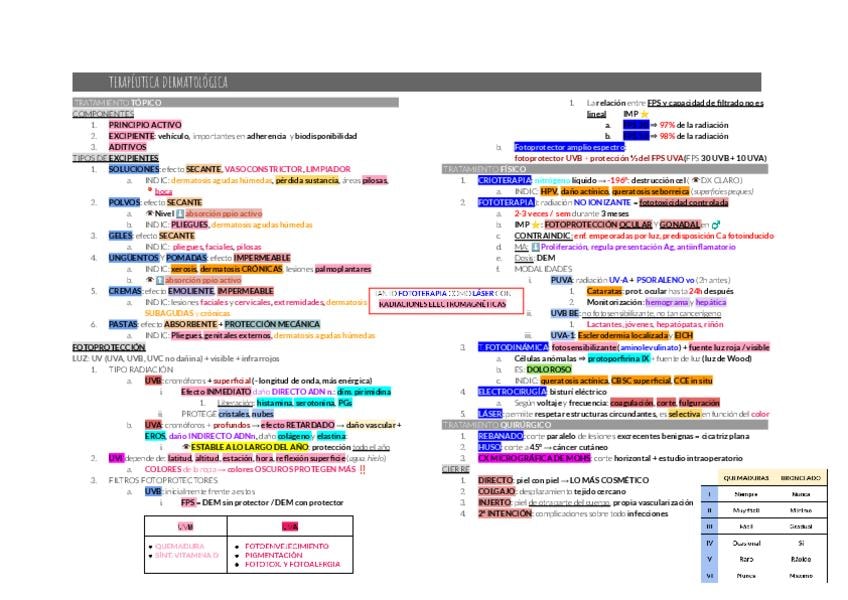Select the cyan 'histamina' word
Image resolution: width=848 pixels, height=600 pixels.
tap(274, 403)
